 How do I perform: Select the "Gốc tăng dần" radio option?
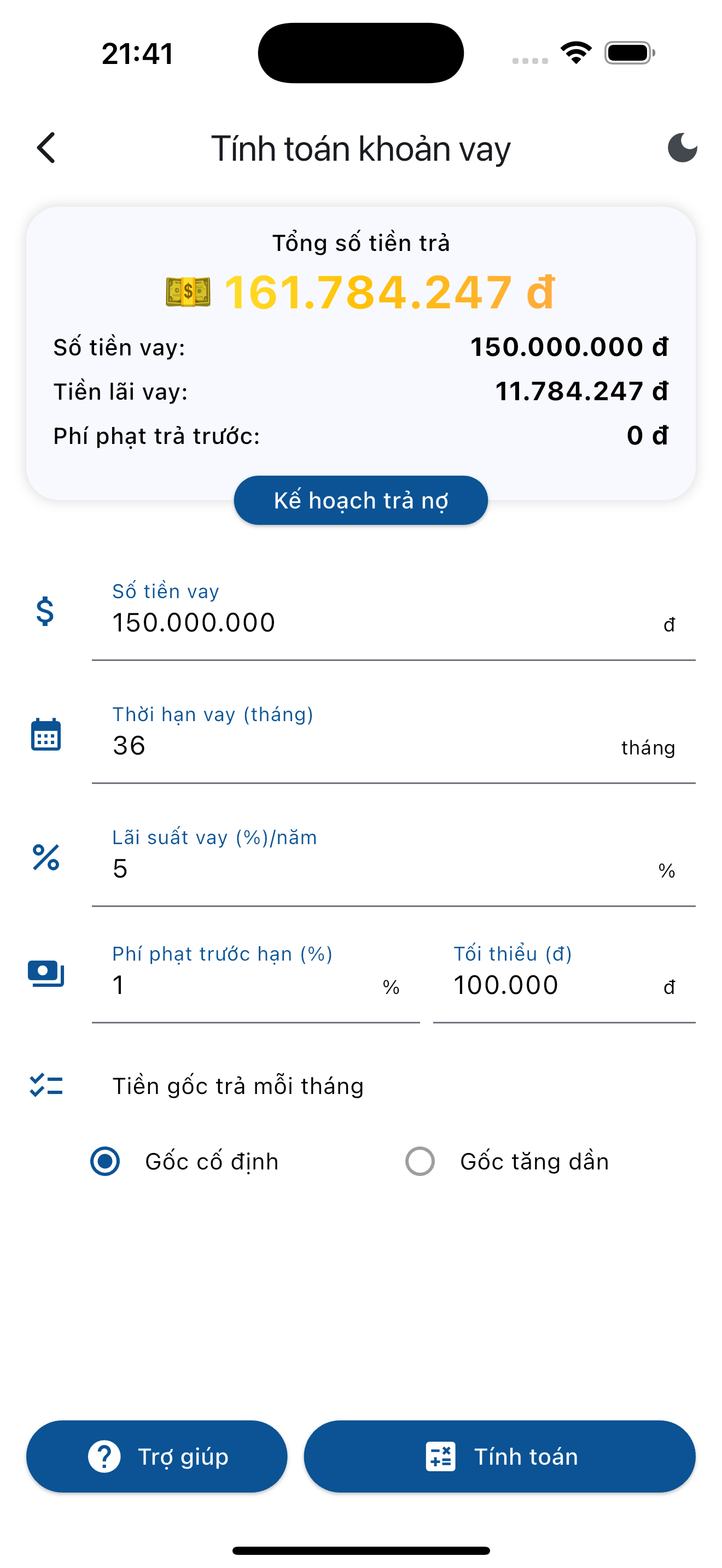[420, 1161]
